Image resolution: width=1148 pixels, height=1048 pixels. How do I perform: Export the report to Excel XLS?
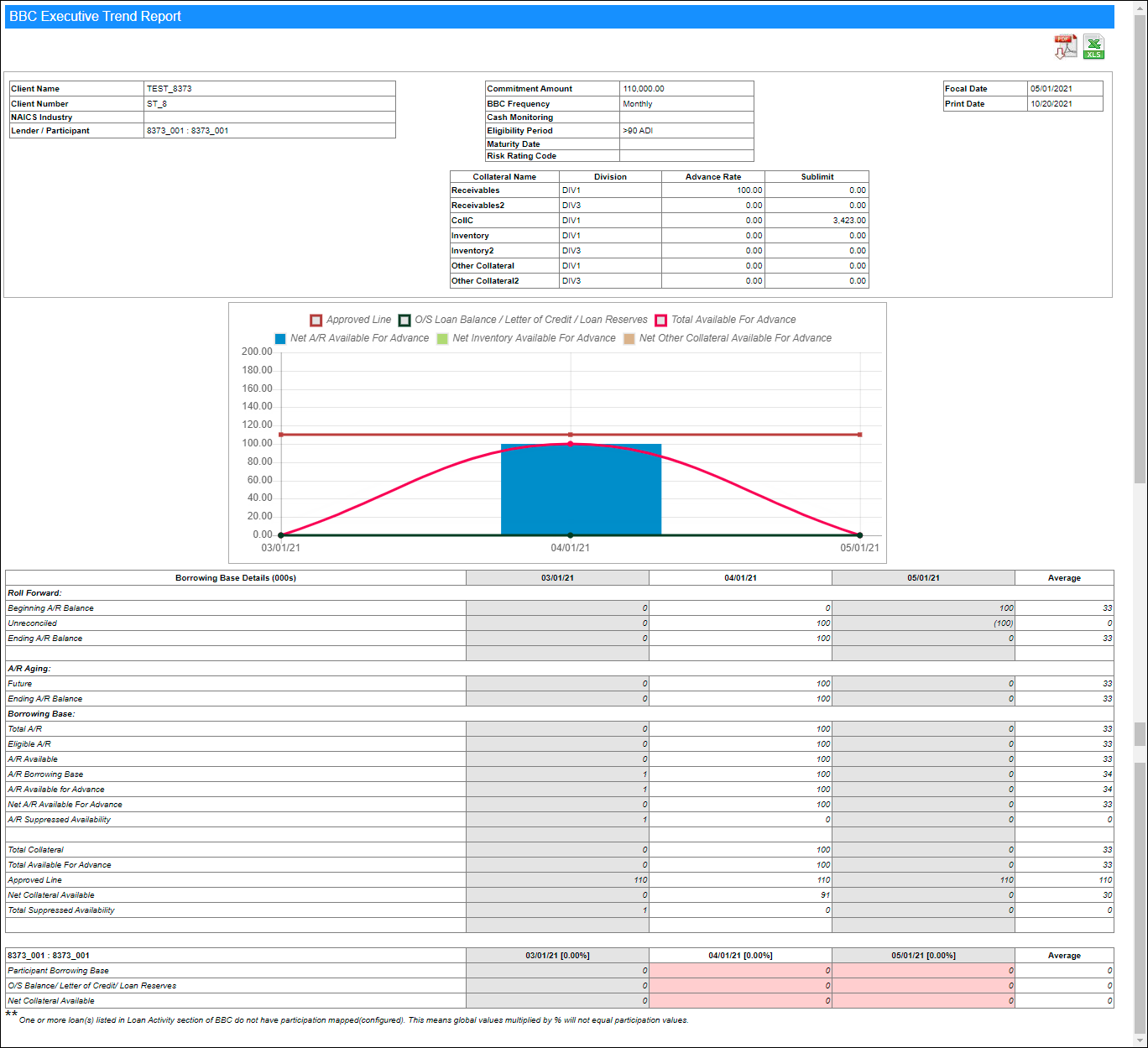(1093, 47)
